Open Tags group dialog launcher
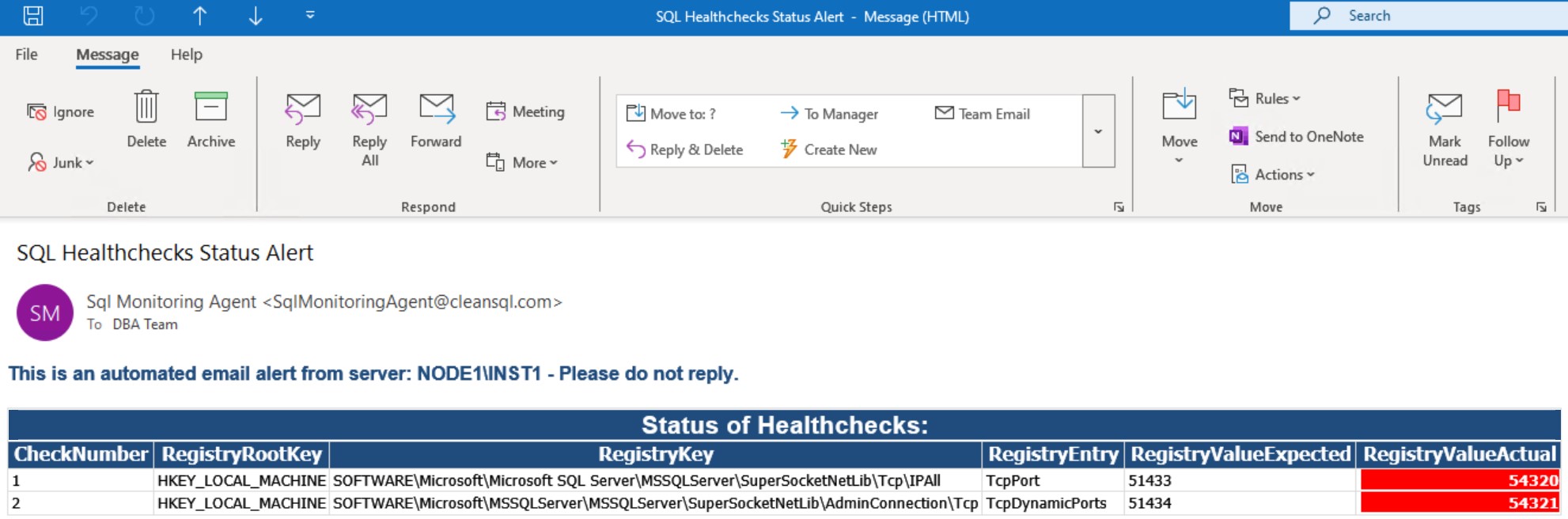The height and width of the screenshot is (519, 1568). point(1541,207)
